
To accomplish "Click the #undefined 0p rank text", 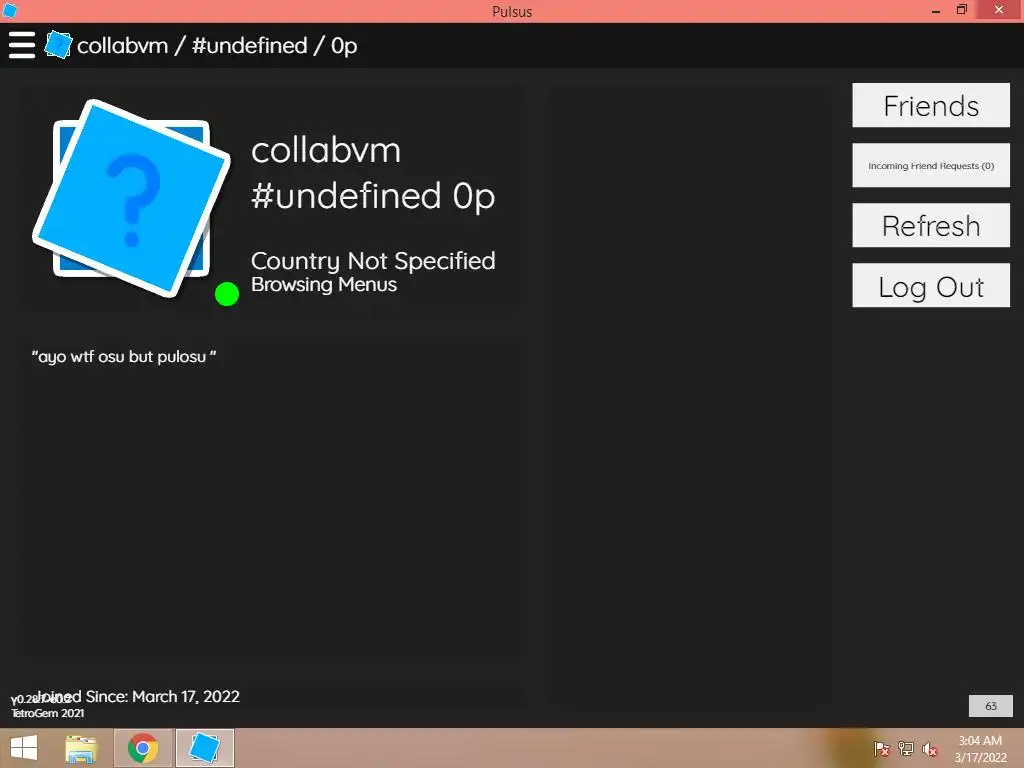I will (x=373, y=196).
